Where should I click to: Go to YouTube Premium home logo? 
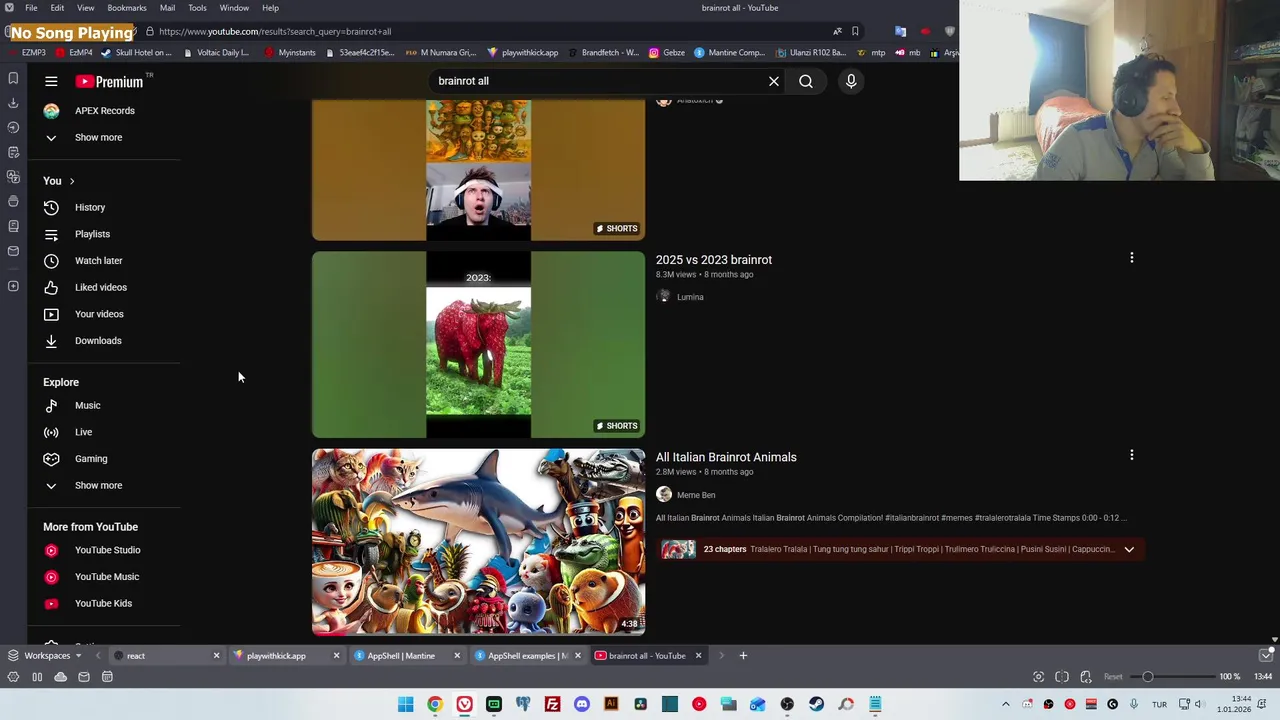[x=109, y=82]
